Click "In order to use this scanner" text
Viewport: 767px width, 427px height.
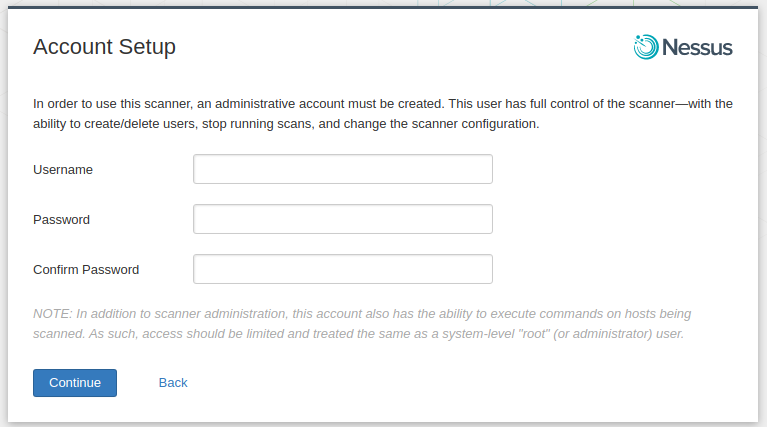click(110, 104)
